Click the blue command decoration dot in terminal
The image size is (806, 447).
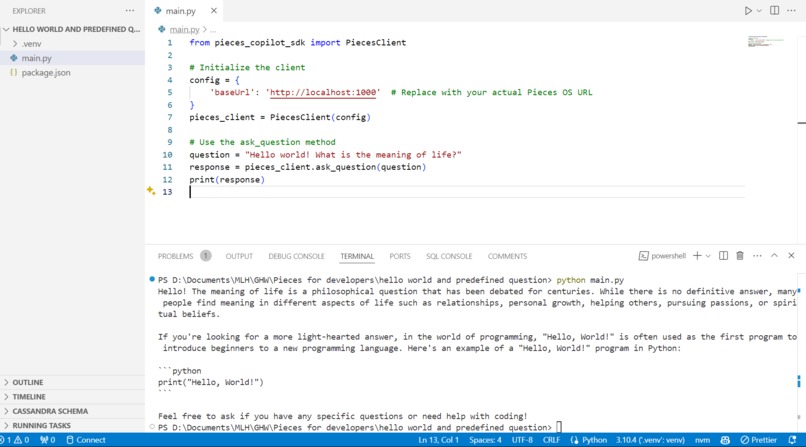point(152,280)
